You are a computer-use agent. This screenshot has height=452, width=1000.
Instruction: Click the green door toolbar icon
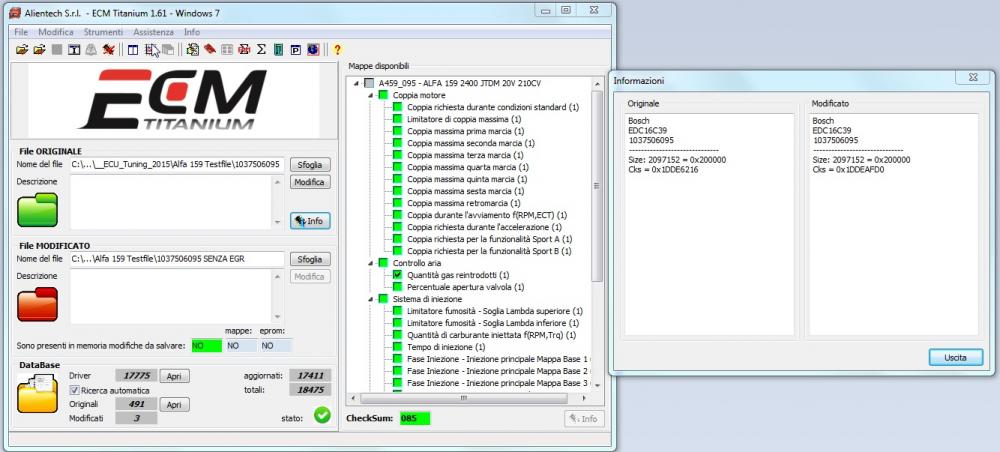(x=278, y=49)
